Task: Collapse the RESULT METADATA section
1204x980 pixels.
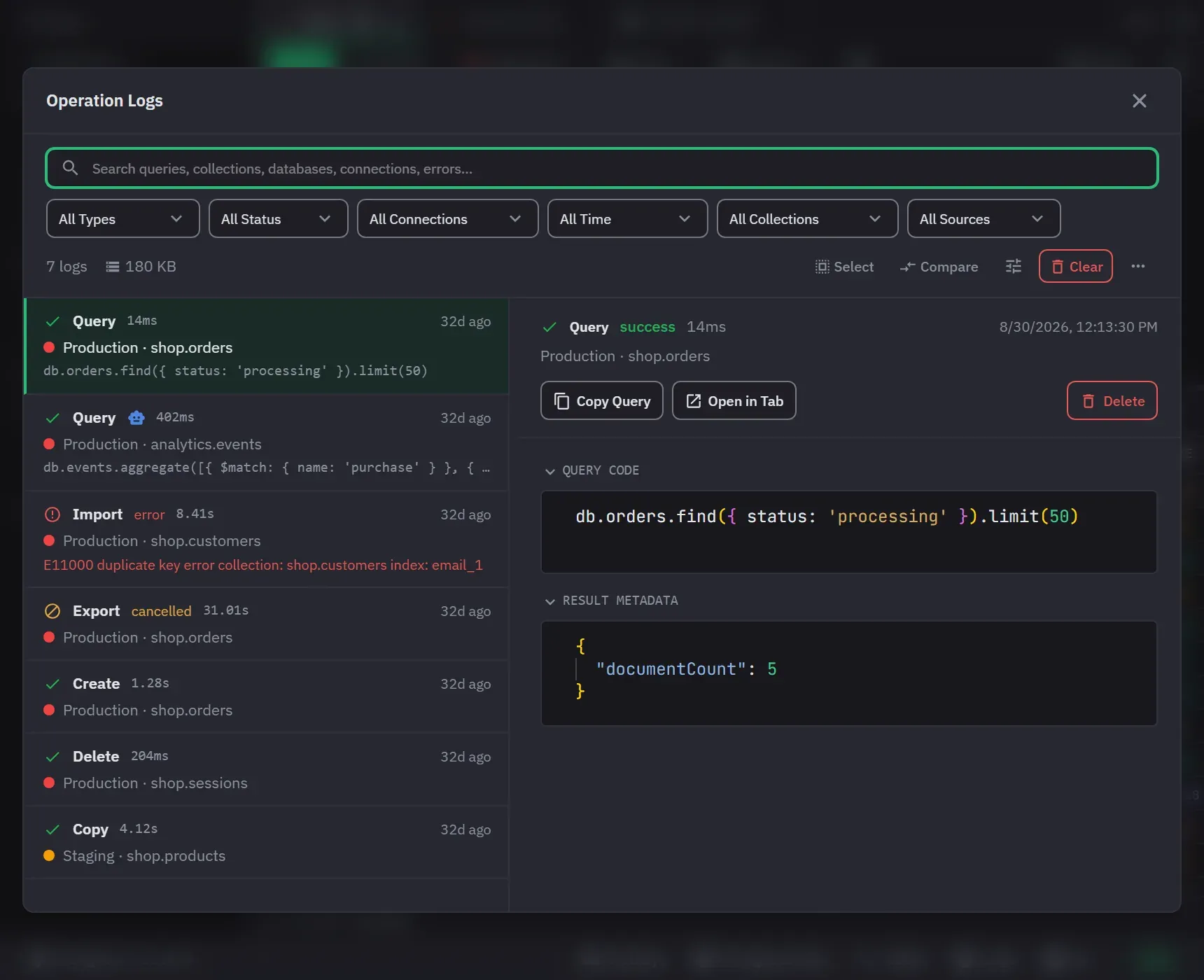Action: 612,601
